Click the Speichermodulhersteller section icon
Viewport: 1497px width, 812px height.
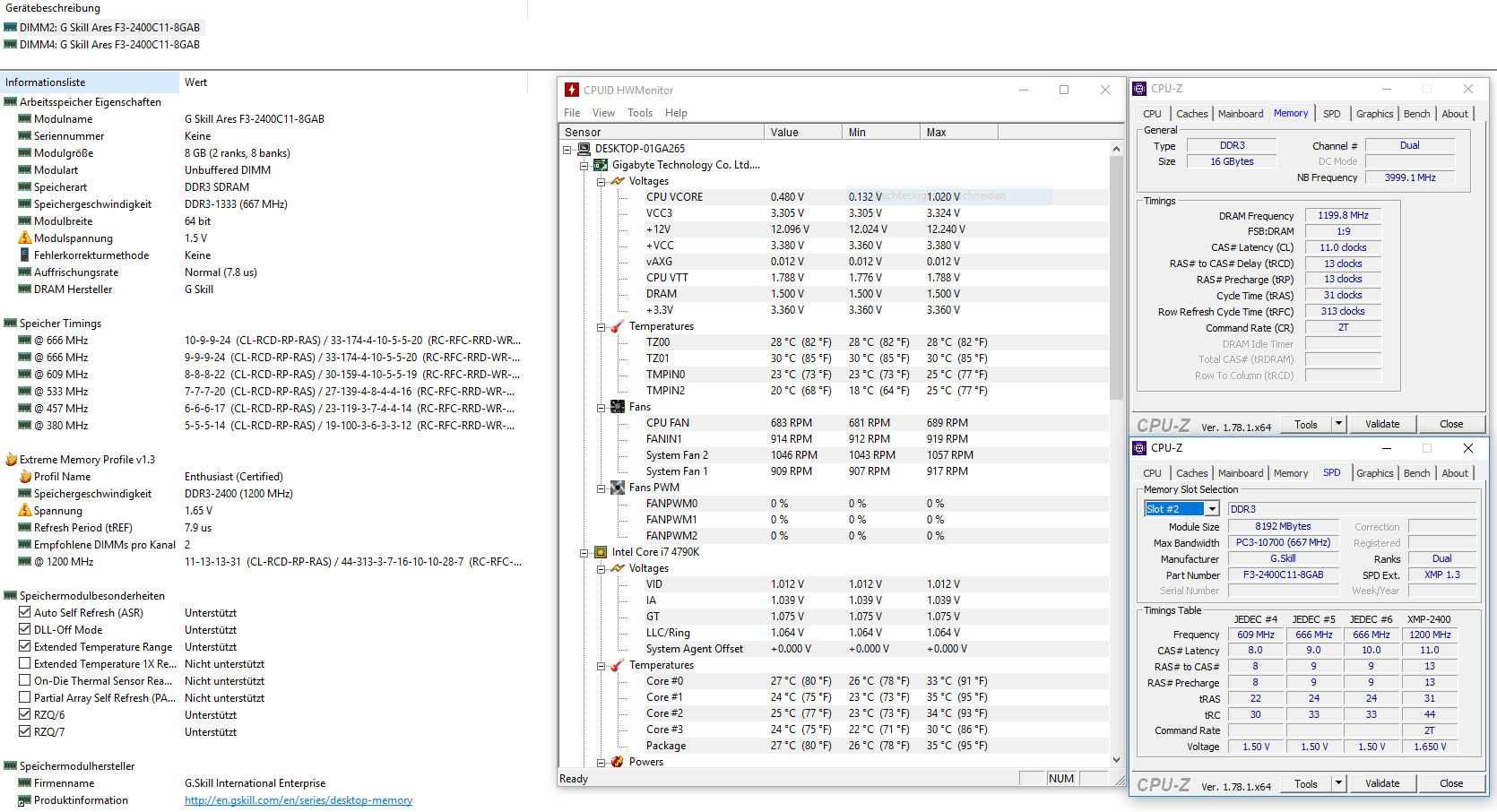pos(11,766)
